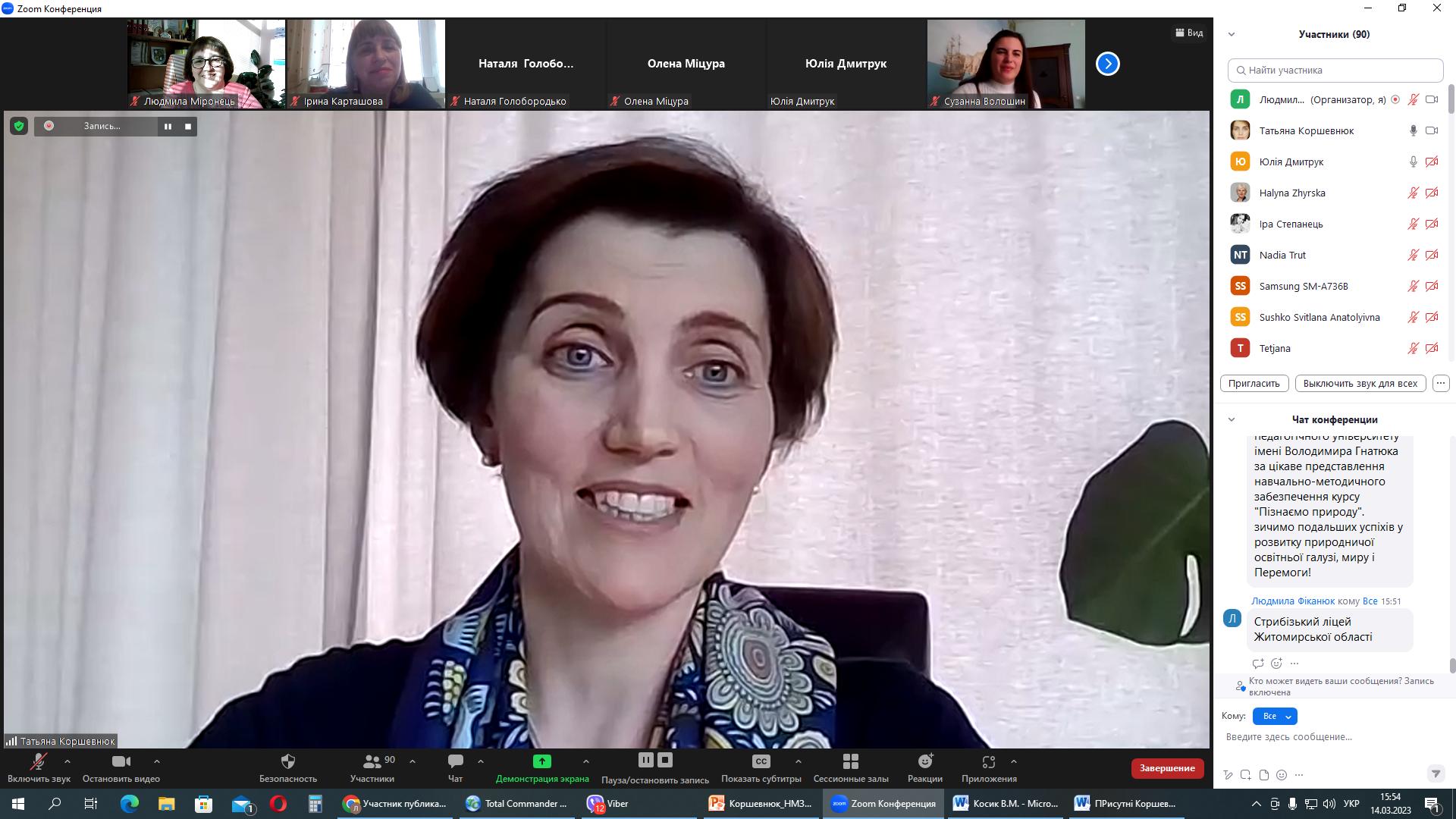Open the Apps (Приложения) icon
This screenshot has height=819, width=1456.
(988, 761)
